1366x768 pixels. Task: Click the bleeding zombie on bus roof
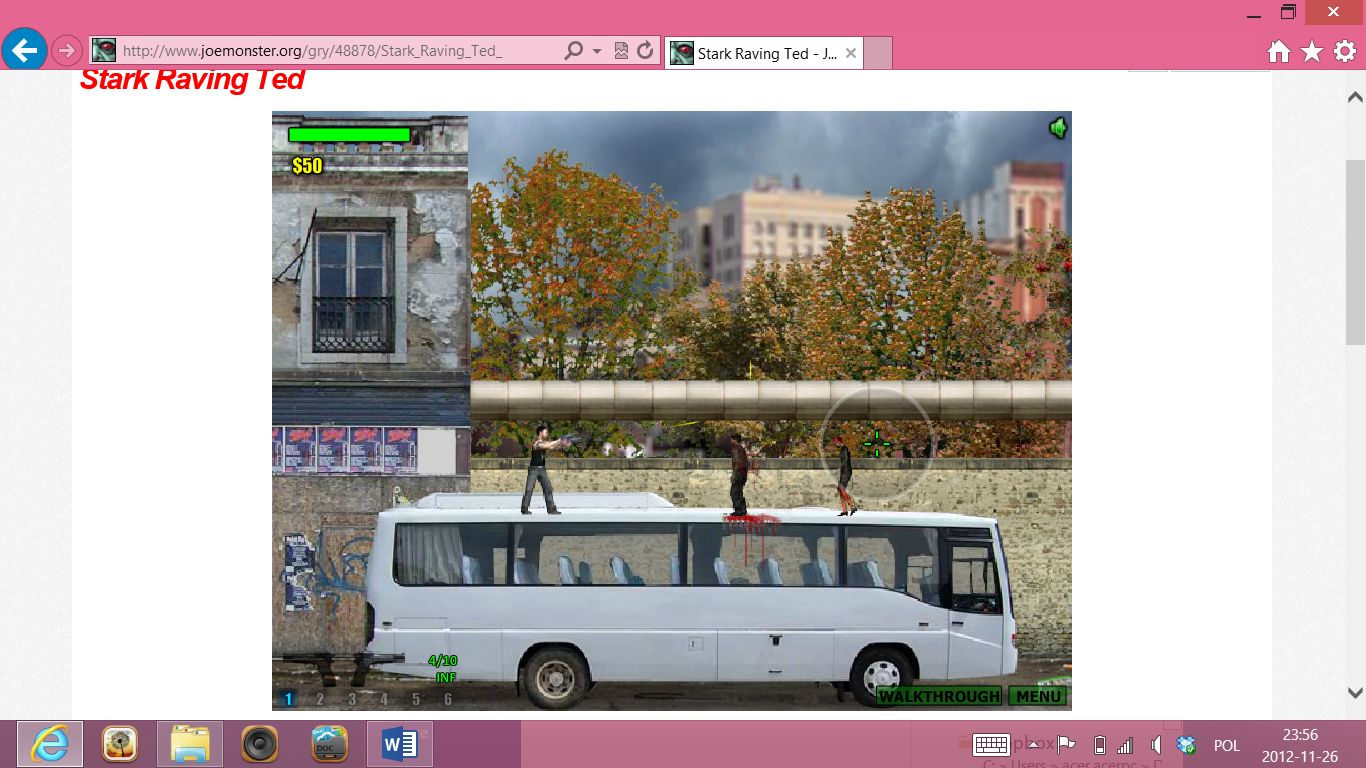[x=739, y=475]
